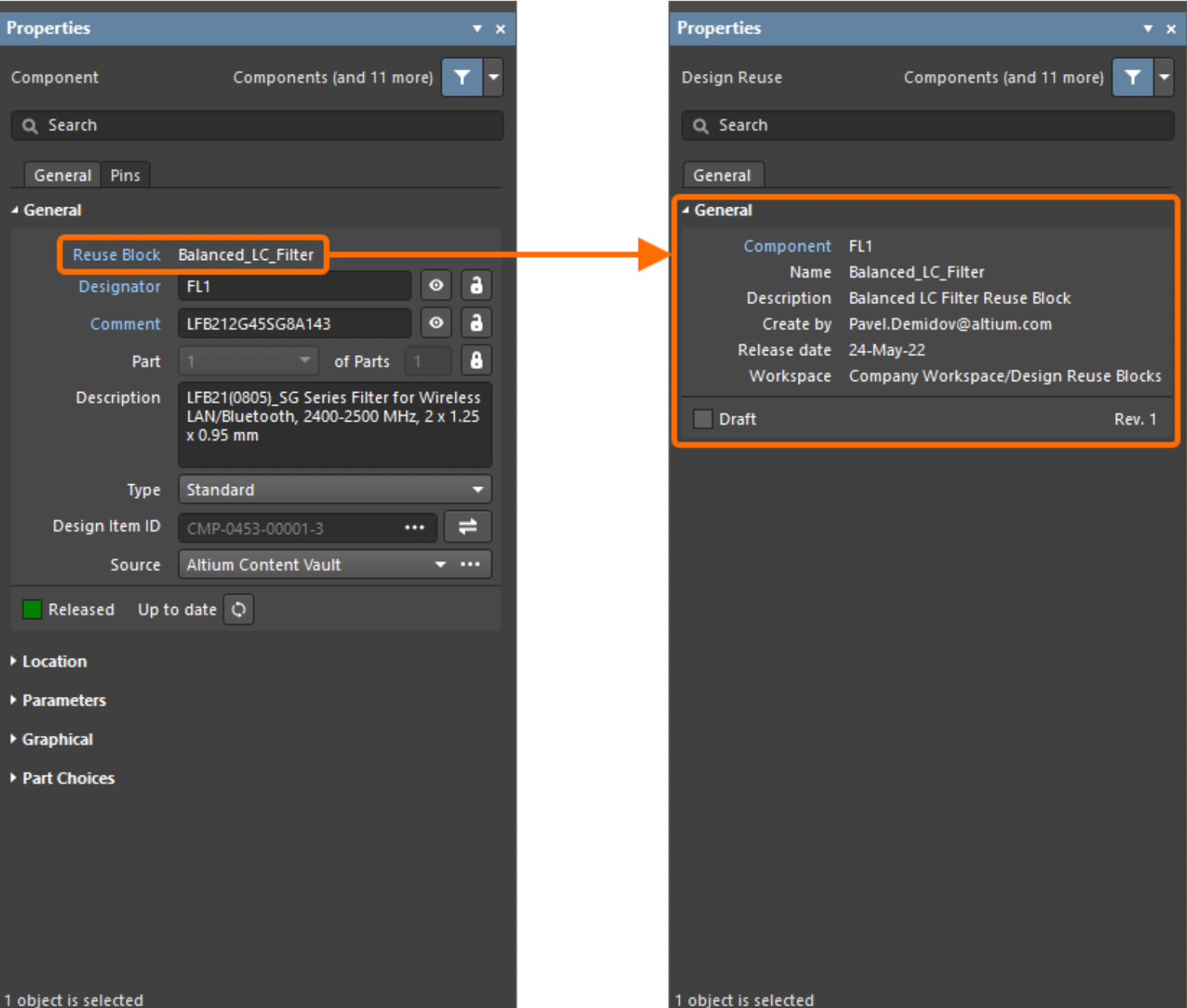This screenshot has width=1187, height=1008.
Task: Open the Reuse Block link
Action: tap(117, 255)
